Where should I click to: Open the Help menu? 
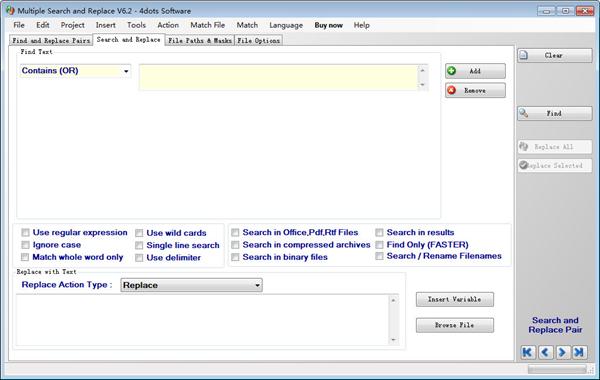point(362,25)
